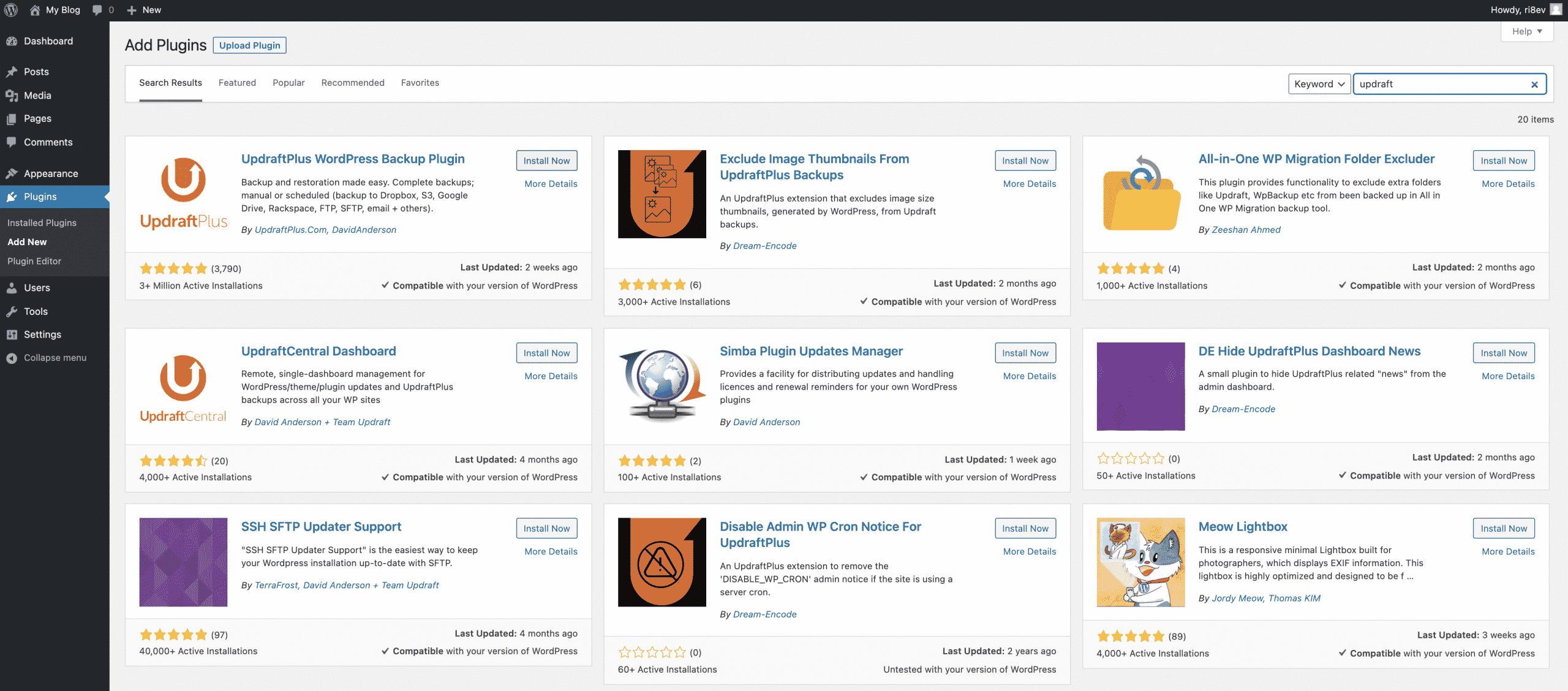Screen dimensions: 1568x691
Task: Expand the Help dropdown
Action: [1527, 31]
